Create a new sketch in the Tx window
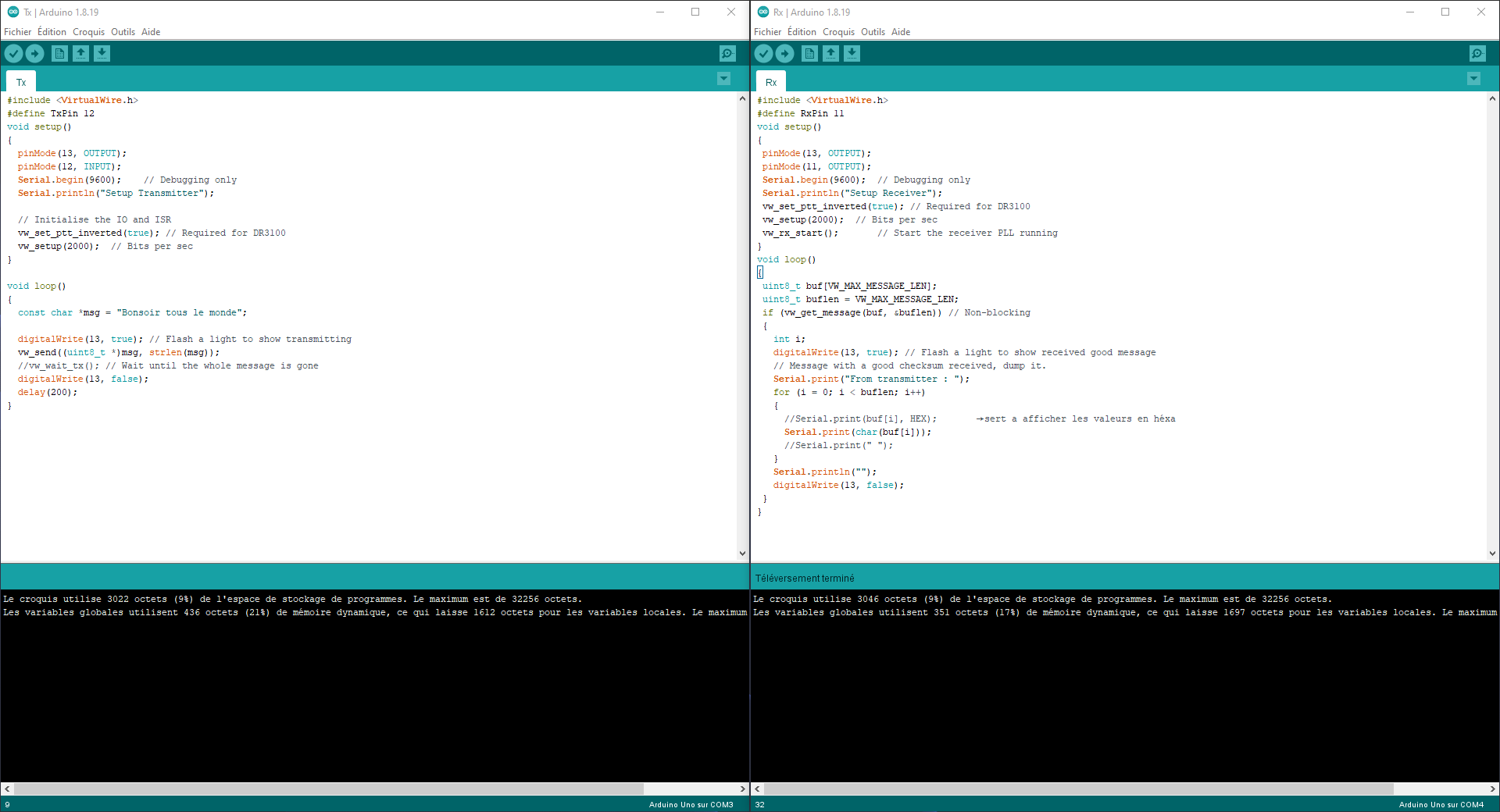The height and width of the screenshot is (812, 1500). point(59,53)
